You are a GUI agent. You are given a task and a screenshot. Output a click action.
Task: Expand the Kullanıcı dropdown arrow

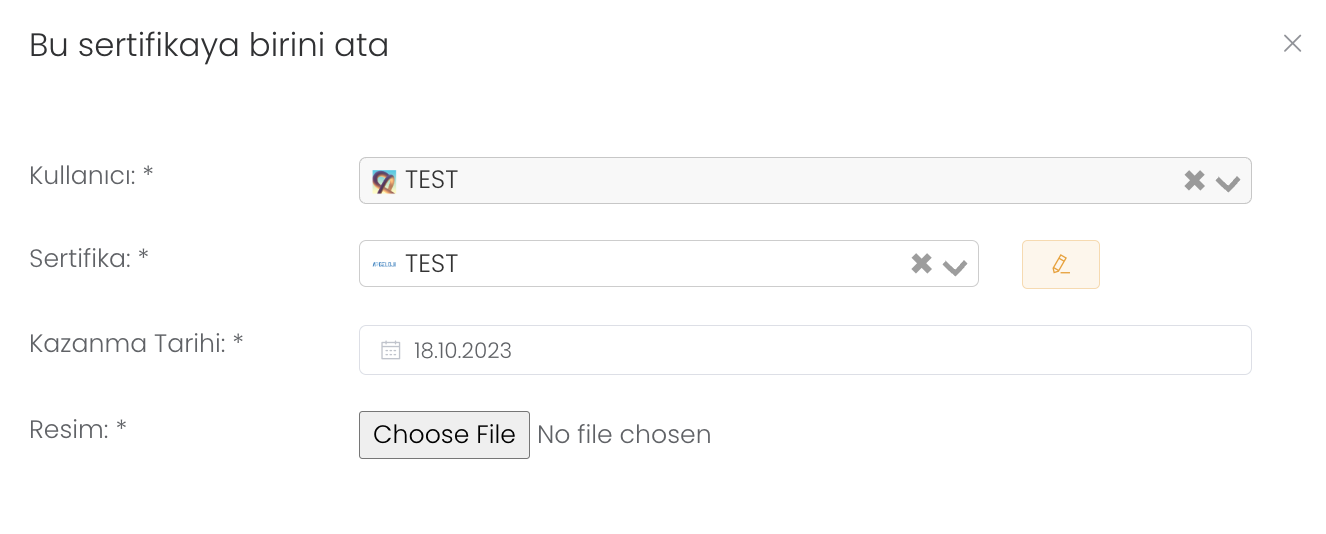(x=1228, y=182)
